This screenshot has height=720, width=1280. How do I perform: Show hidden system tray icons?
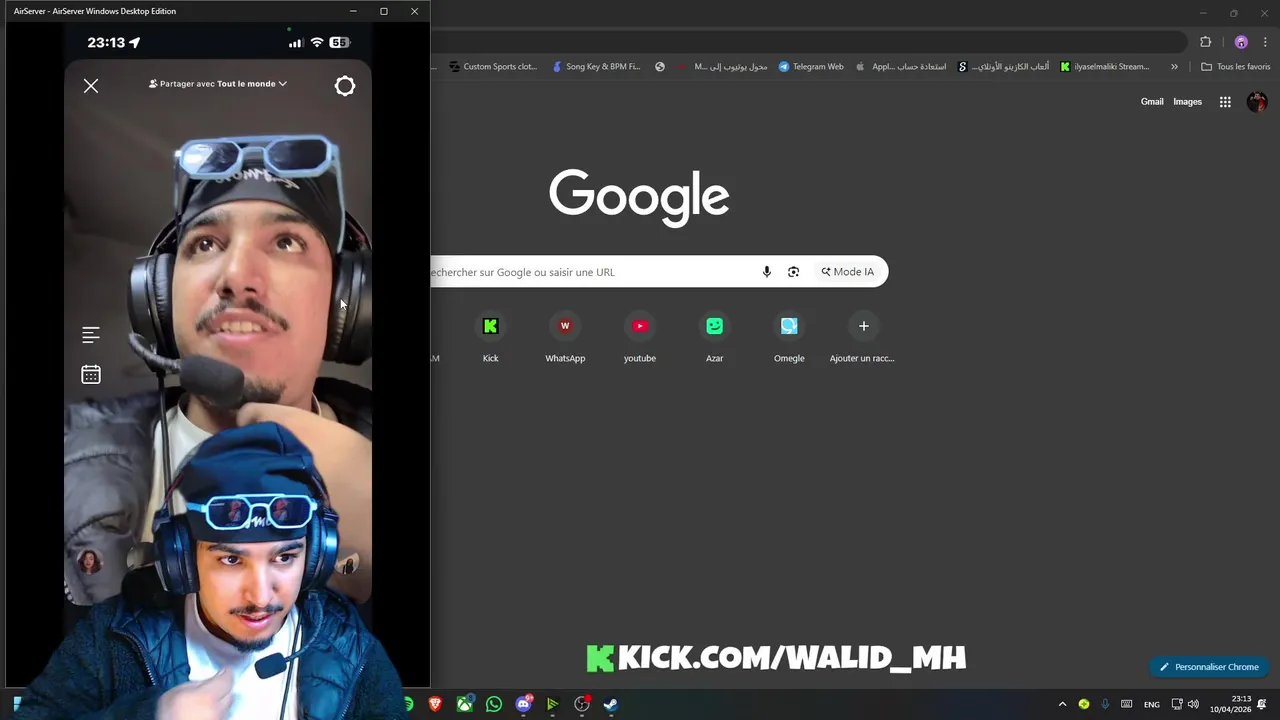click(x=1062, y=704)
